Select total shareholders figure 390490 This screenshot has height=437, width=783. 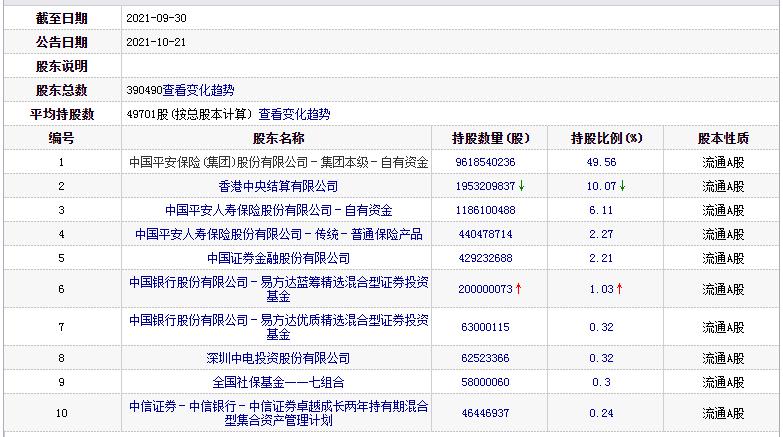(144, 90)
